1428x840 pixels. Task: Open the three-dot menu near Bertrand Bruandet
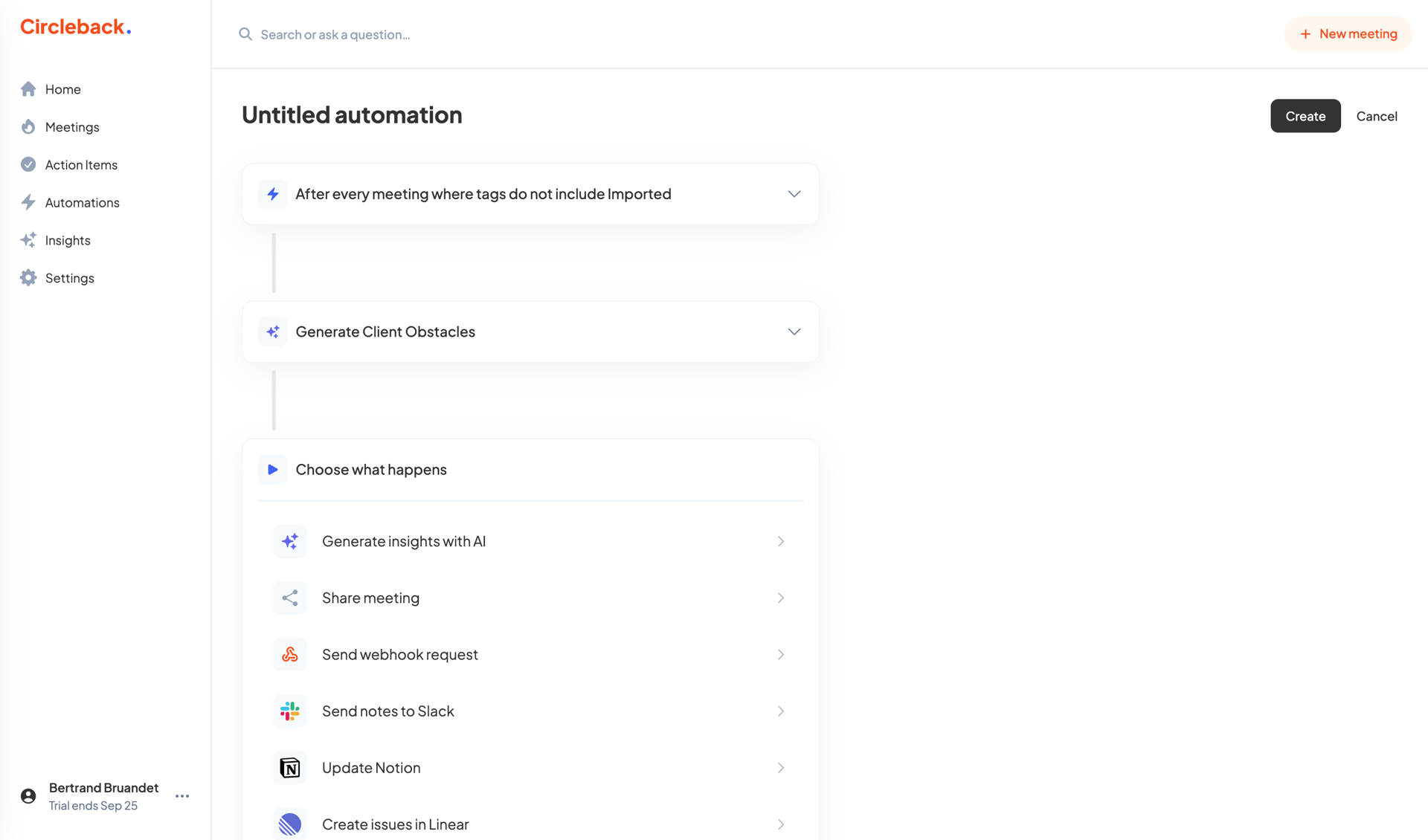(181, 795)
